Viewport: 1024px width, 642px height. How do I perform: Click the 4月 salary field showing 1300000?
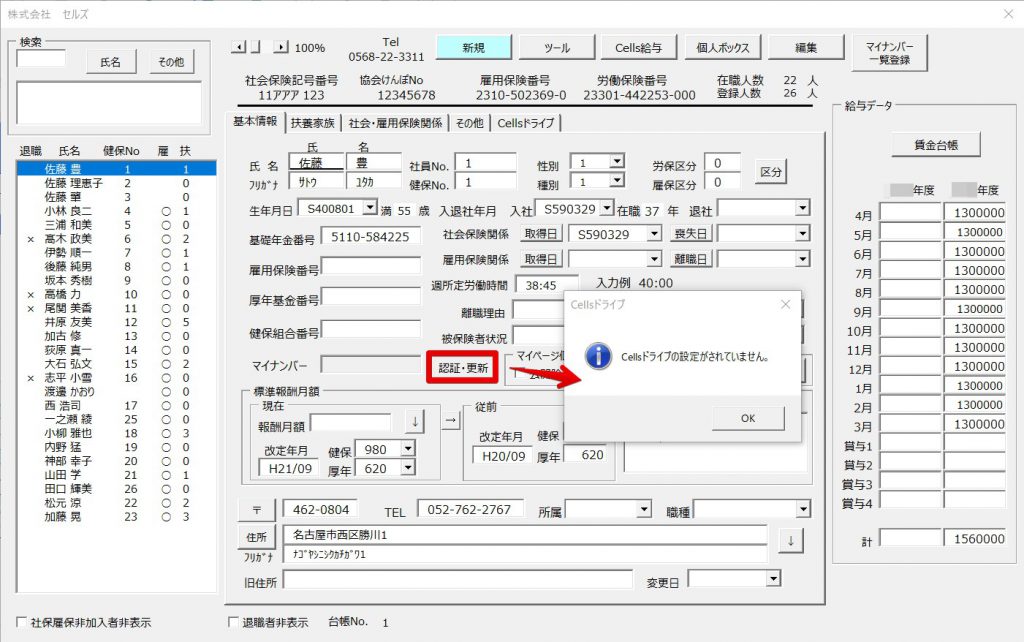(x=975, y=213)
